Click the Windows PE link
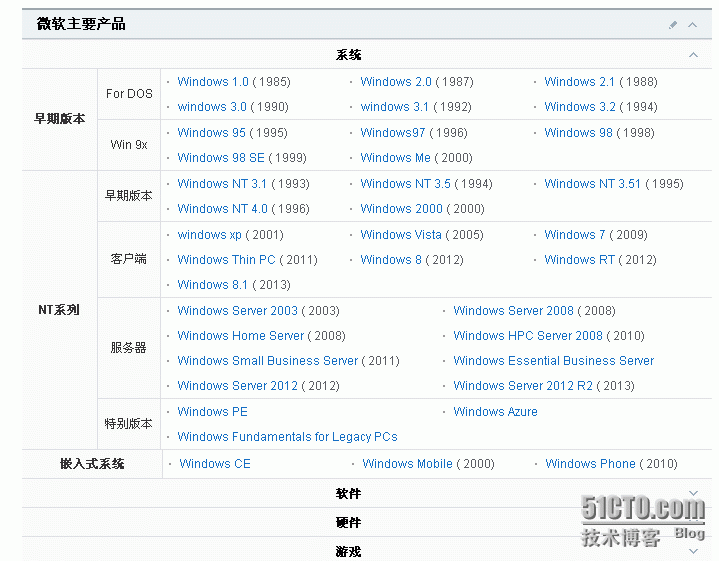The height and width of the screenshot is (561, 719). click(x=212, y=411)
